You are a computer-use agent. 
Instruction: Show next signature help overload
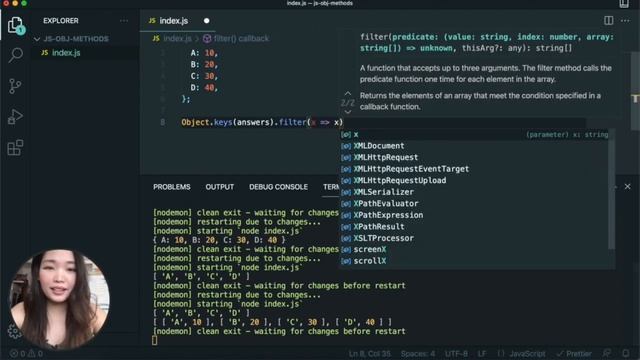click(348, 111)
